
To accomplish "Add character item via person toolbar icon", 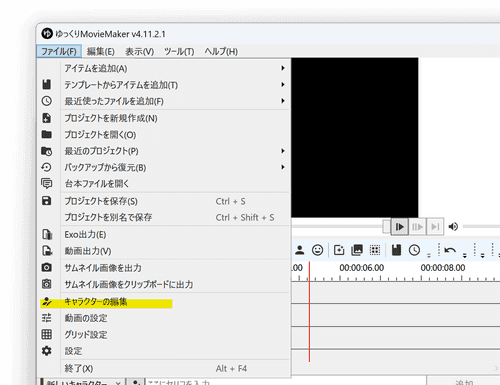I will click(300, 250).
